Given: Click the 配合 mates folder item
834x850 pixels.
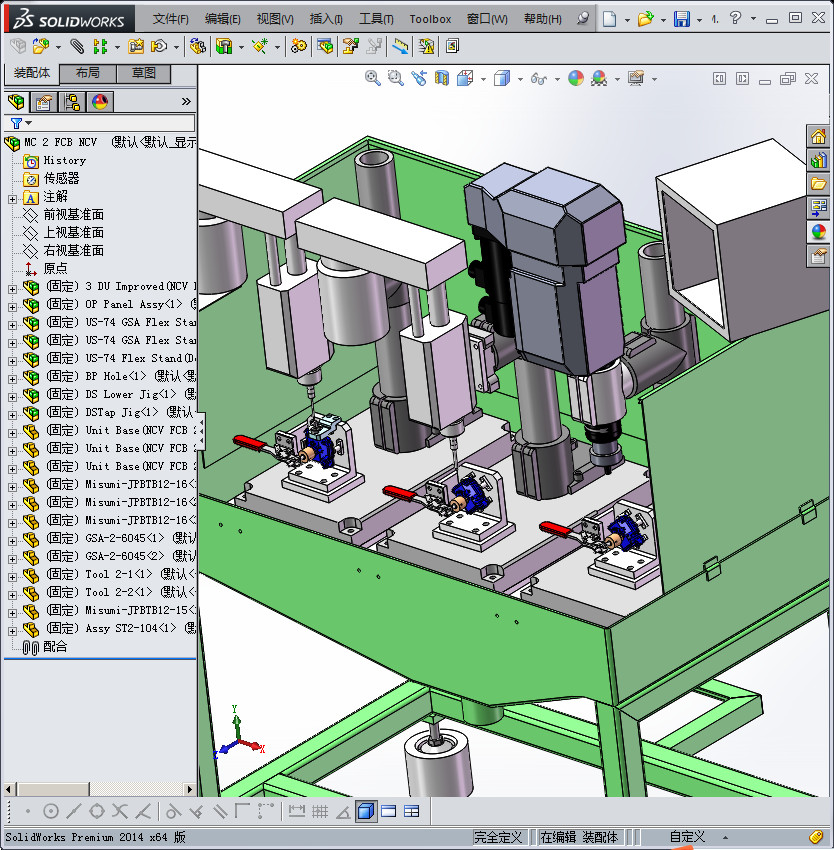Looking at the screenshot, I should 55,646.
